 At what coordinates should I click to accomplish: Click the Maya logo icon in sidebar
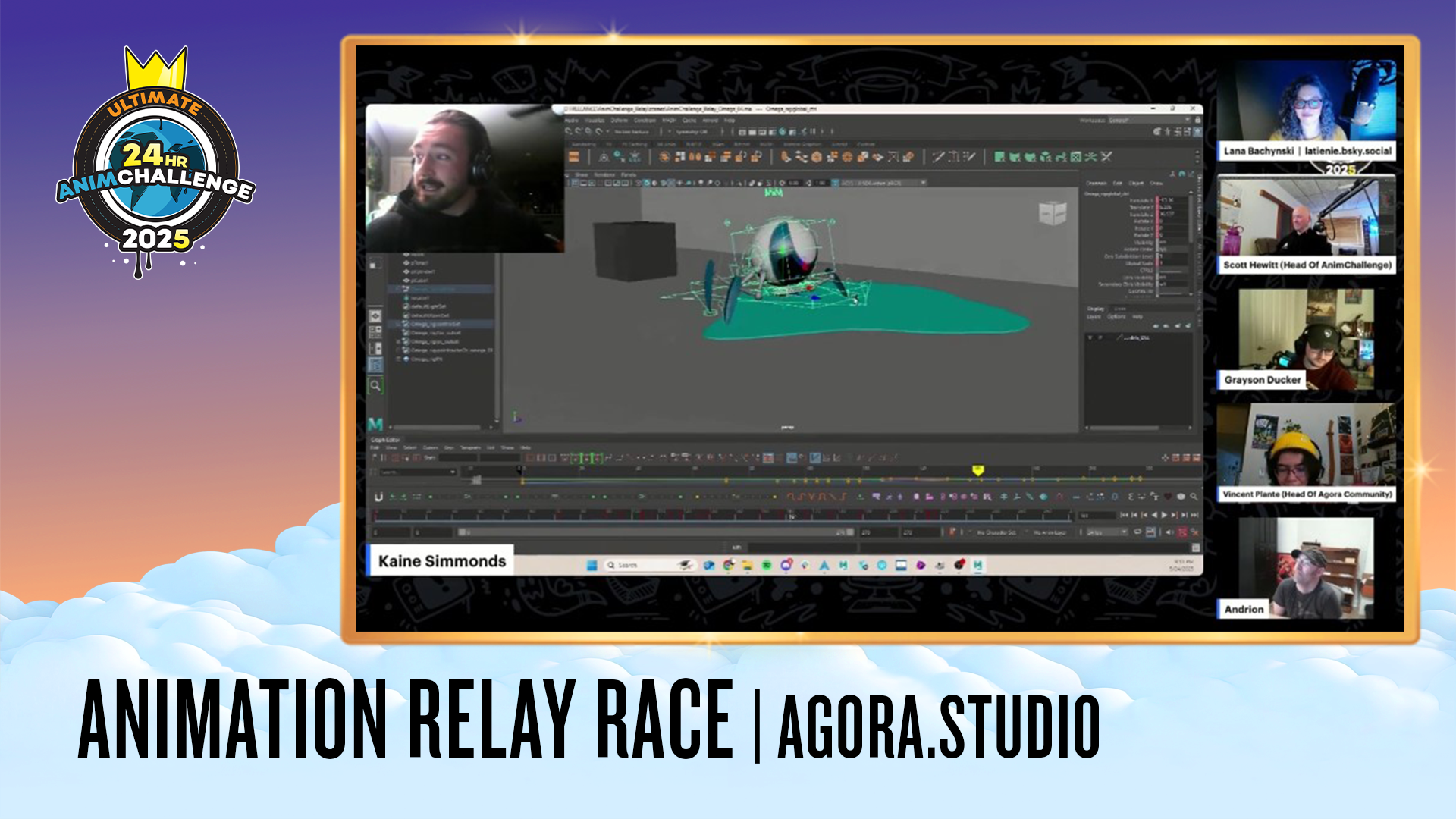[x=375, y=424]
